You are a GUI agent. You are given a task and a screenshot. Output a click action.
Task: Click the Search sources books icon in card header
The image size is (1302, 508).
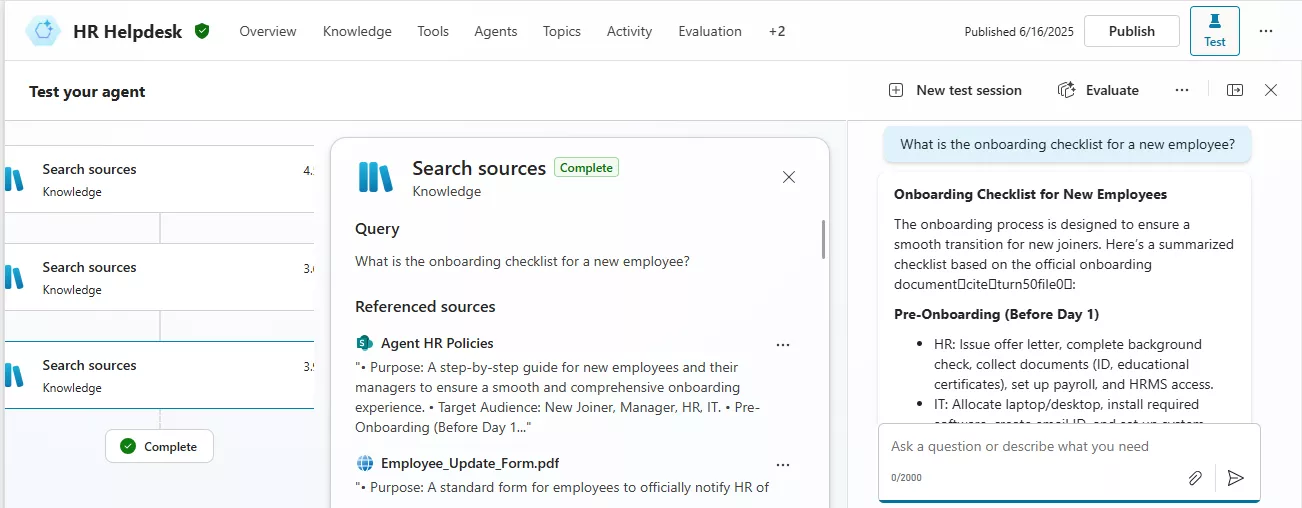pyautogui.click(x=376, y=177)
